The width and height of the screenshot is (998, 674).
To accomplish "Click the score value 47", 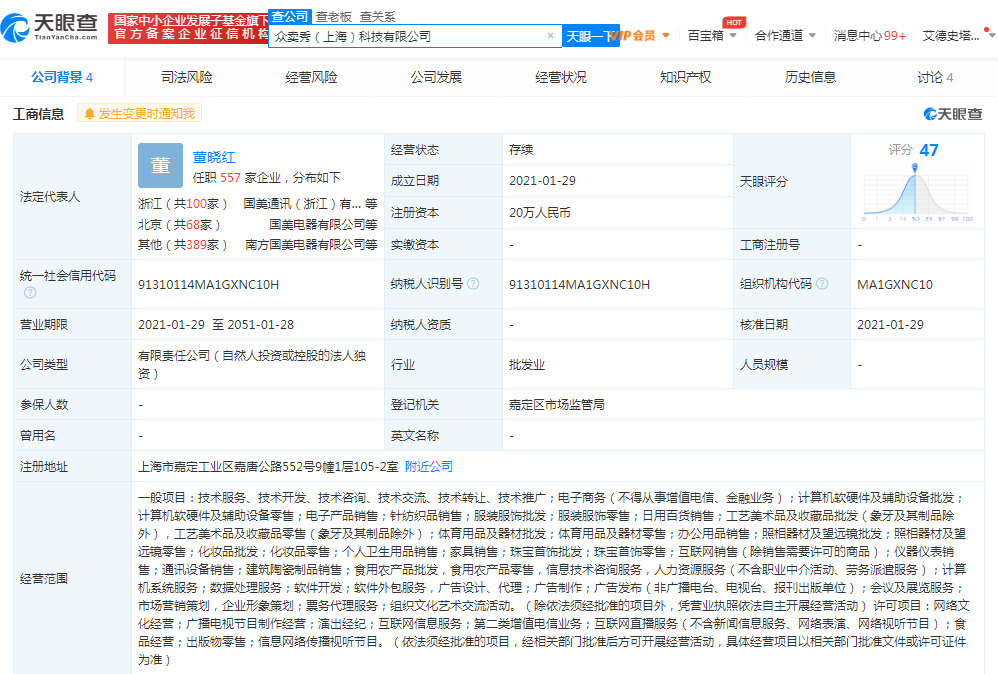I will click(929, 150).
